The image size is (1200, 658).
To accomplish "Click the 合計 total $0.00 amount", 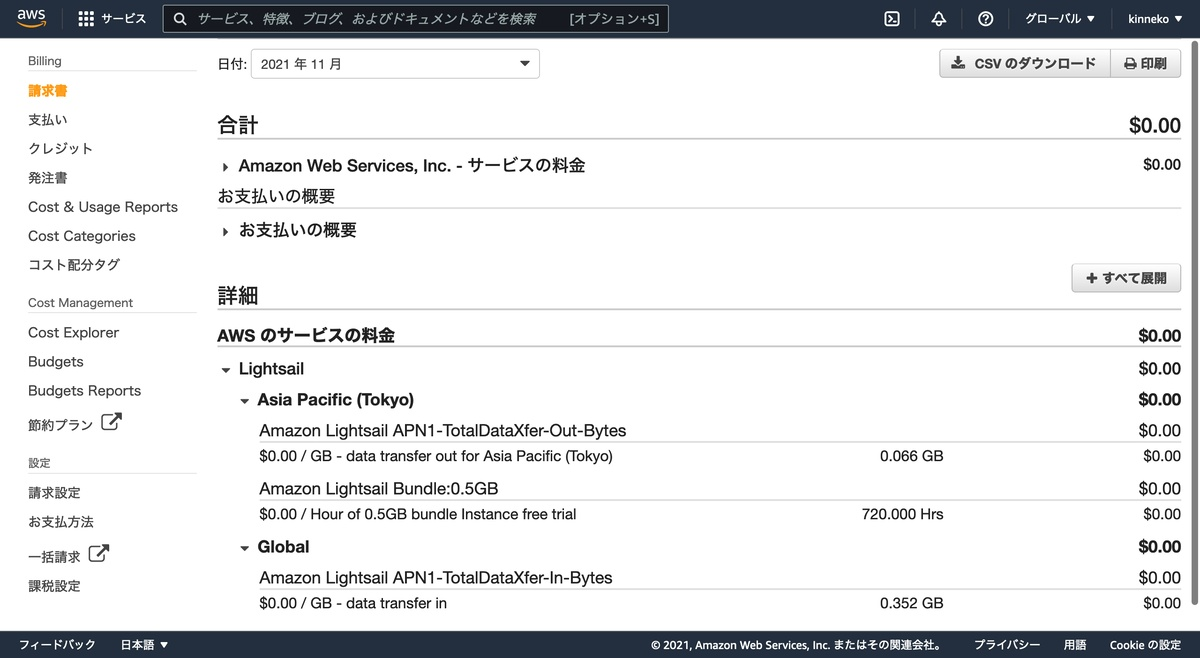I will 1155,125.
